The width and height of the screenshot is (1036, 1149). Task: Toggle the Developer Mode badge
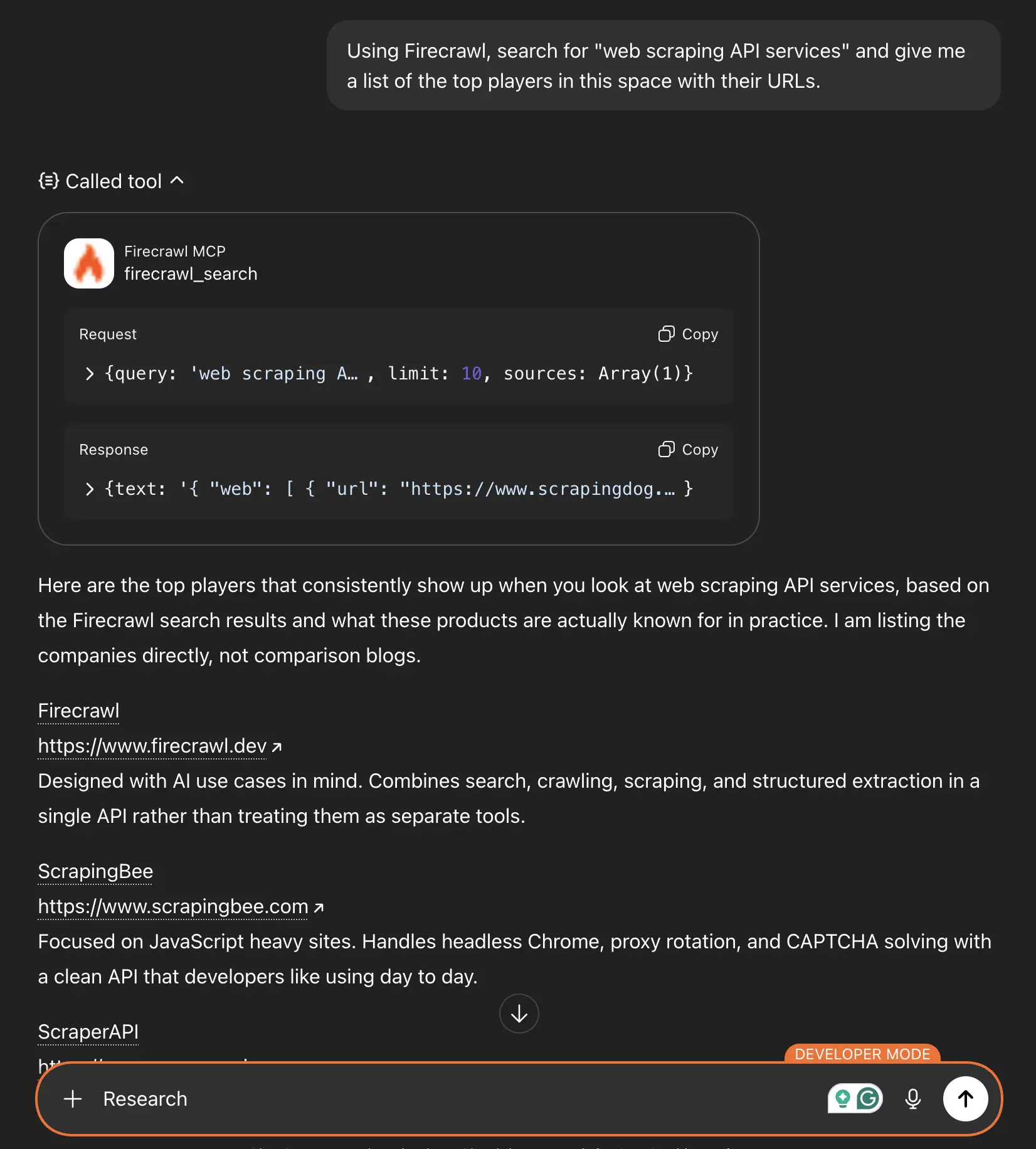click(x=862, y=1054)
